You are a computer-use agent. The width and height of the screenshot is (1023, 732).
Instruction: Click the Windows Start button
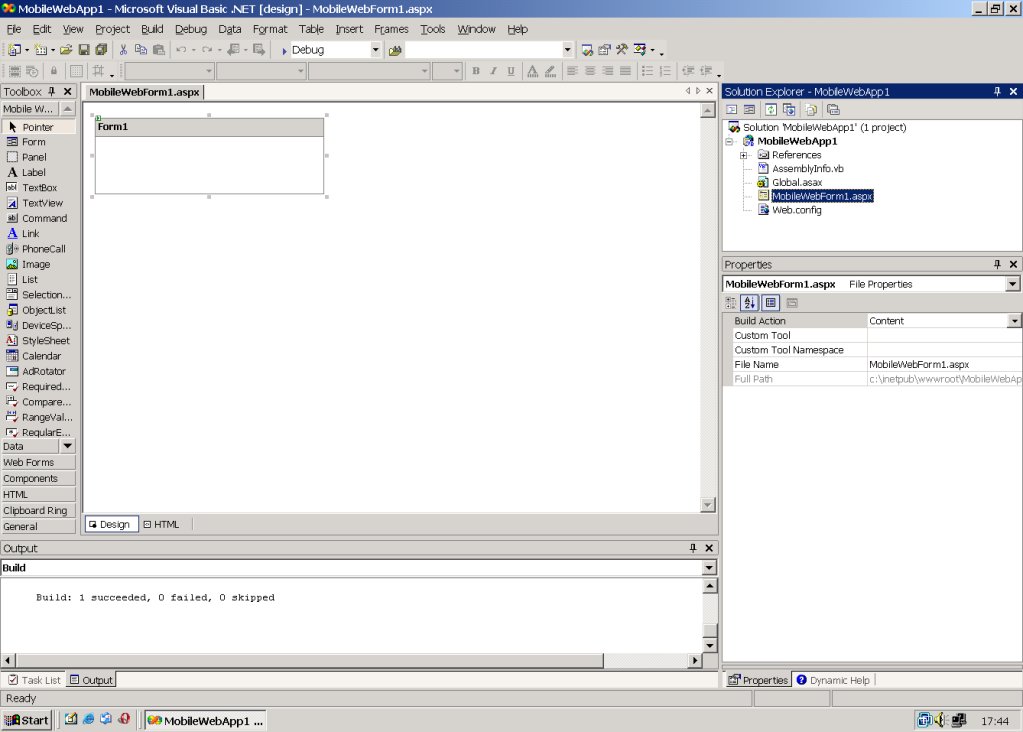click(27, 720)
